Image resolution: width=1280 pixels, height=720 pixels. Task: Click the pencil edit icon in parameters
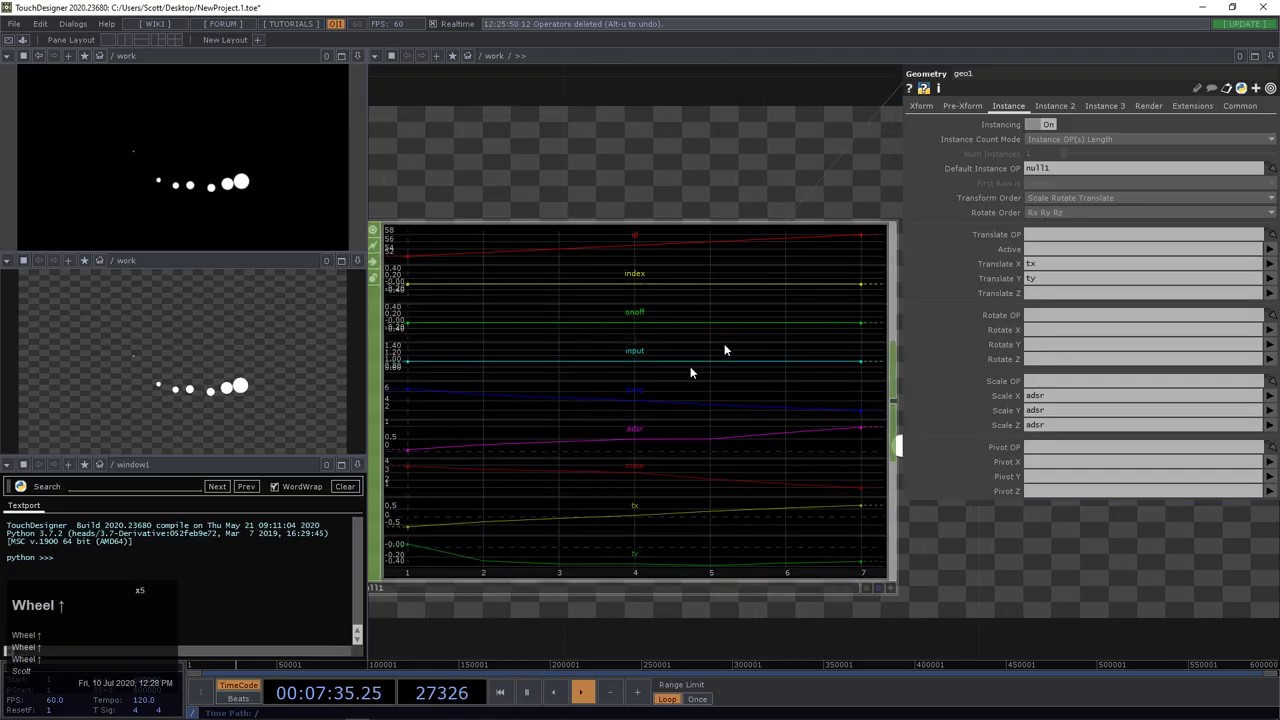tap(1197, 89)
